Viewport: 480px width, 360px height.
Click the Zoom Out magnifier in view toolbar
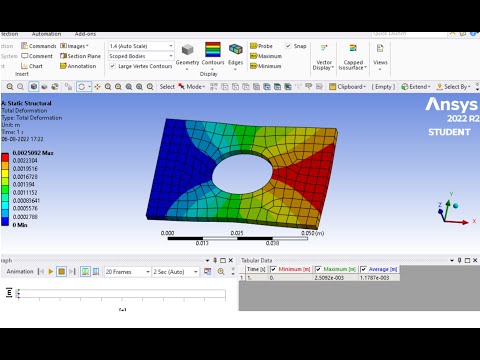pyautogui.click(x=20, y=87)
